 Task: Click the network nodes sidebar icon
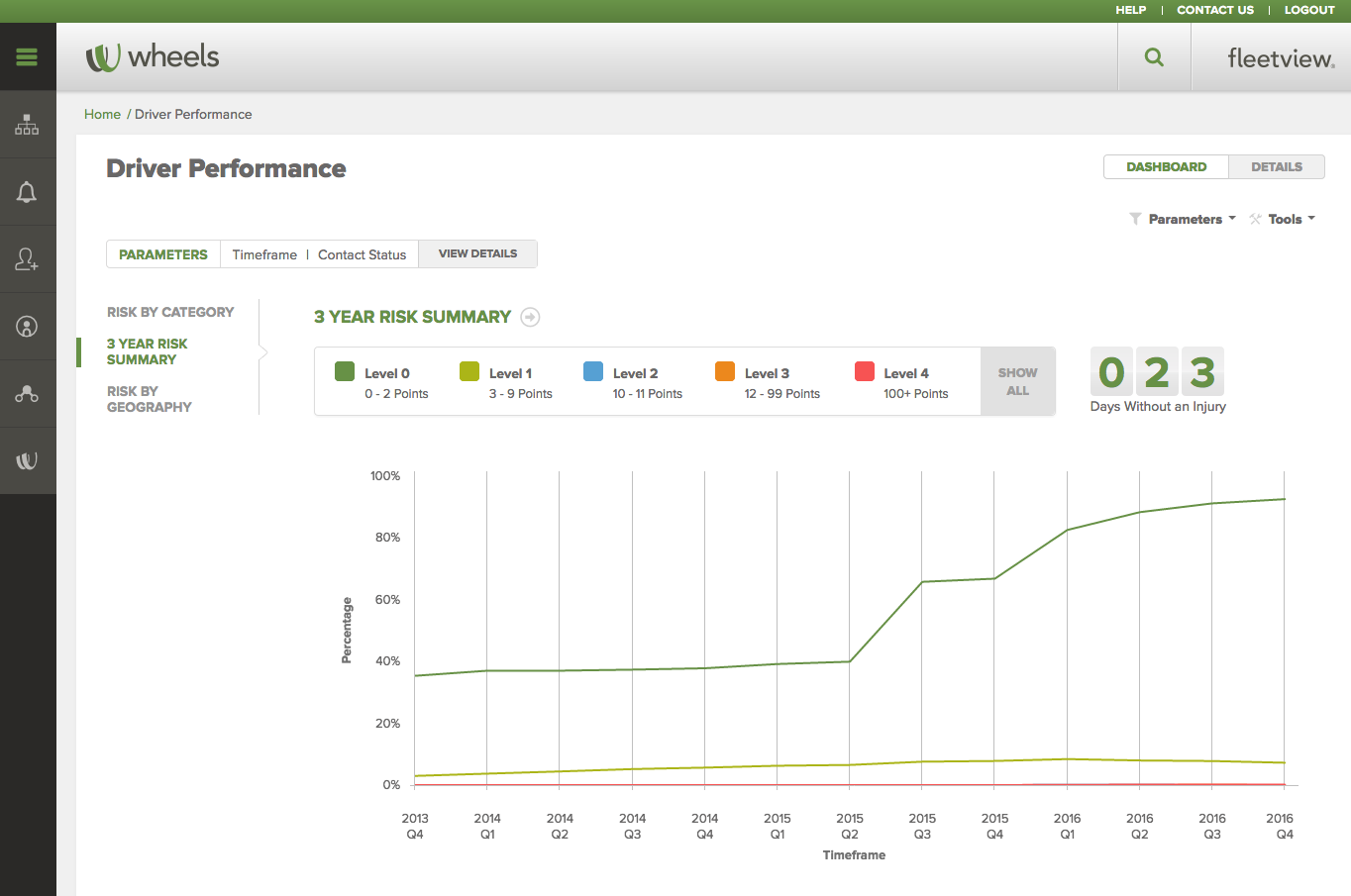[27, 394]
